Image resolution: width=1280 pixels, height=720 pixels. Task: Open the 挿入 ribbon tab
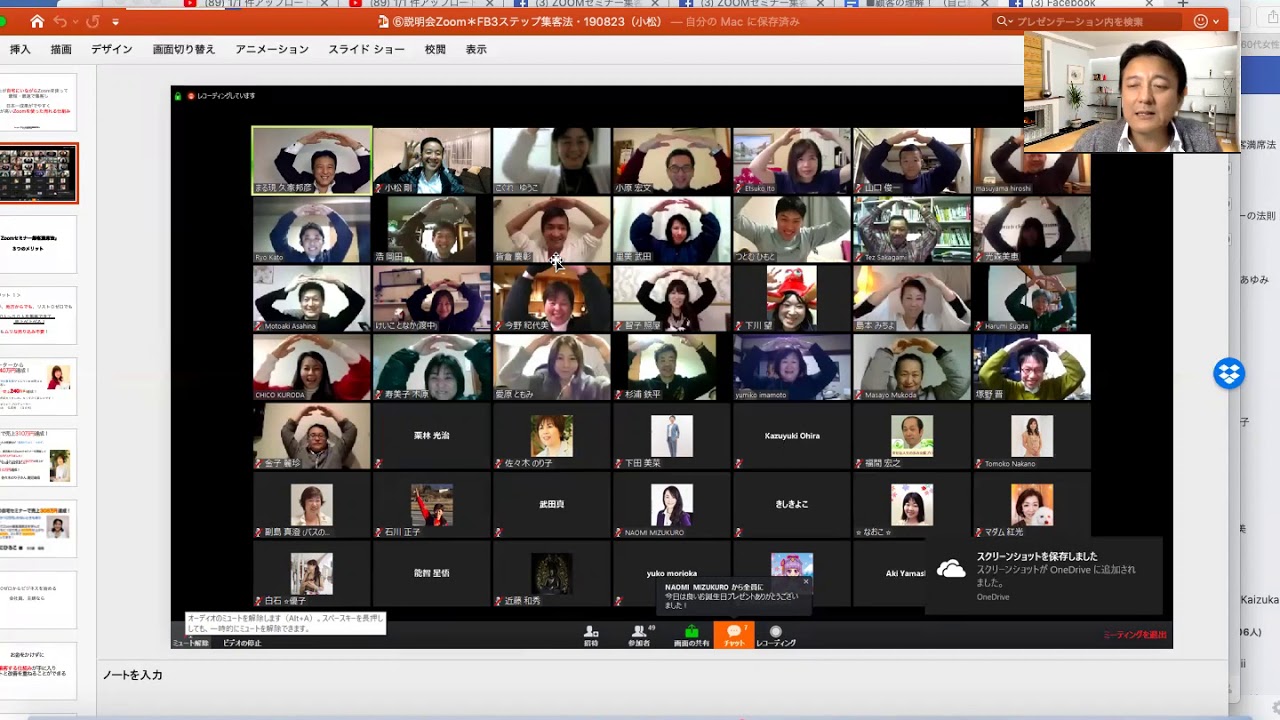tap(20, 49)
